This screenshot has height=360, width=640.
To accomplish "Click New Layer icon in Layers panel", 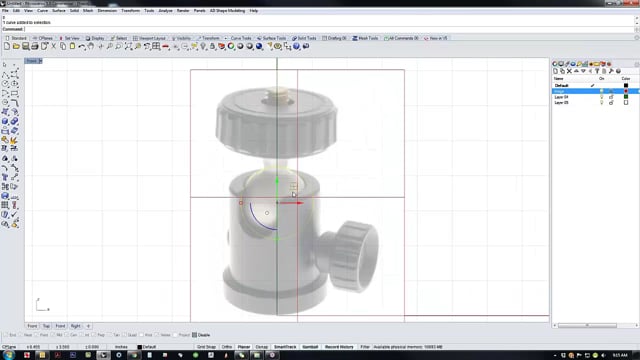I will pyautogui.click(x=555, y=71).
